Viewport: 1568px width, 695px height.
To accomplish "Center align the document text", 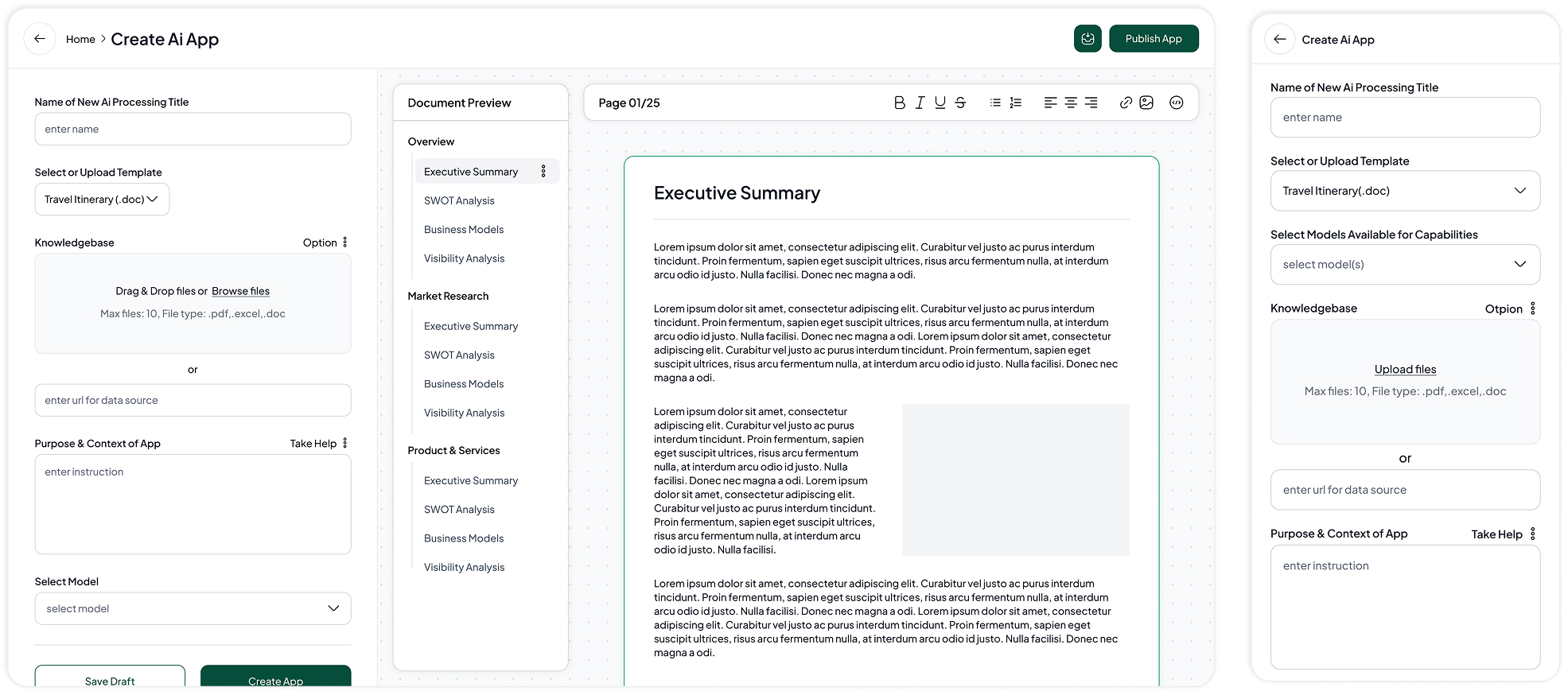I will [x=1071, y=103].
